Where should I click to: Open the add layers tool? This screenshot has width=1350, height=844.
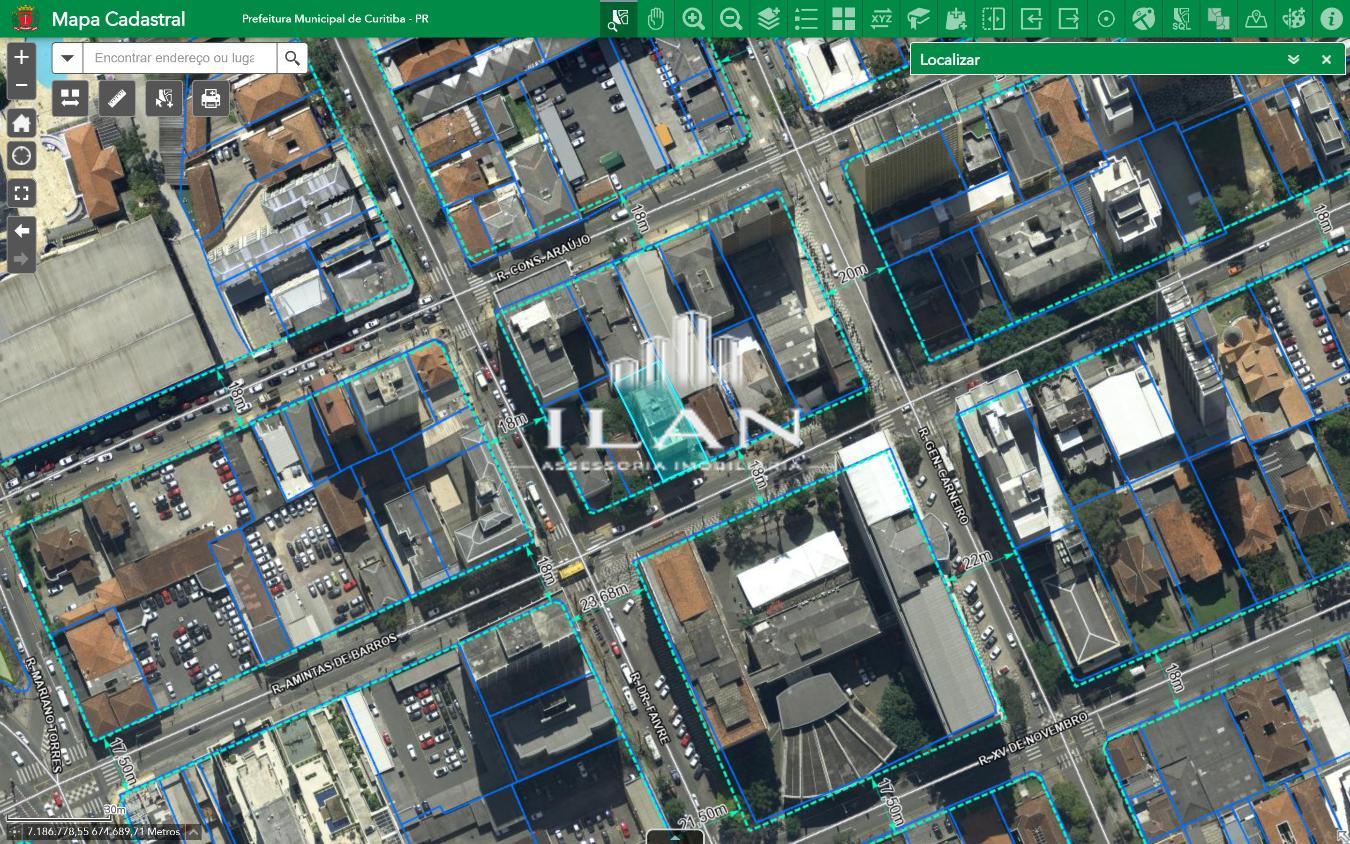(768, 19)
